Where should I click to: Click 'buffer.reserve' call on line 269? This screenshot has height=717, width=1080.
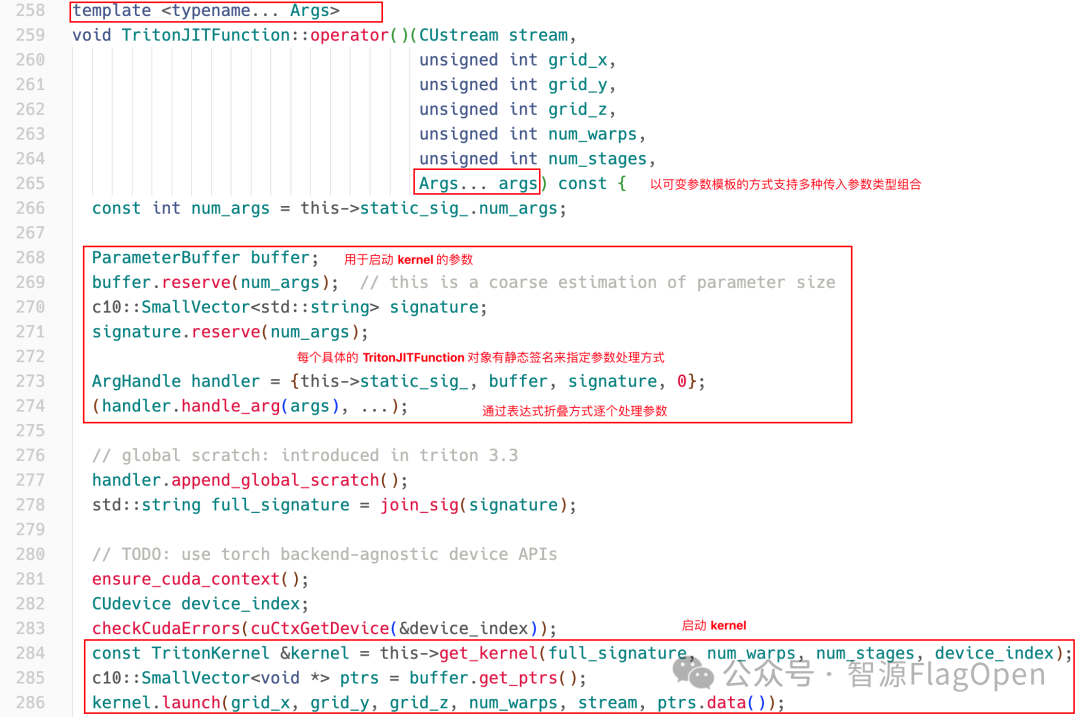(x=161, y=282)
